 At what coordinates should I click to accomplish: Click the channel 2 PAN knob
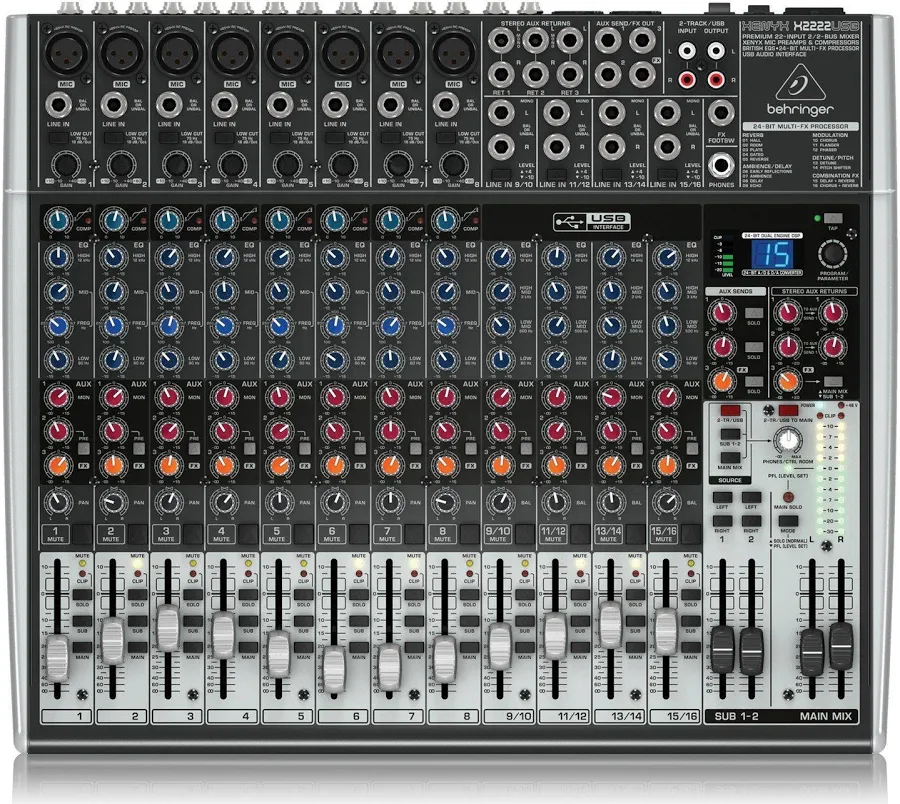pos(114,503)
